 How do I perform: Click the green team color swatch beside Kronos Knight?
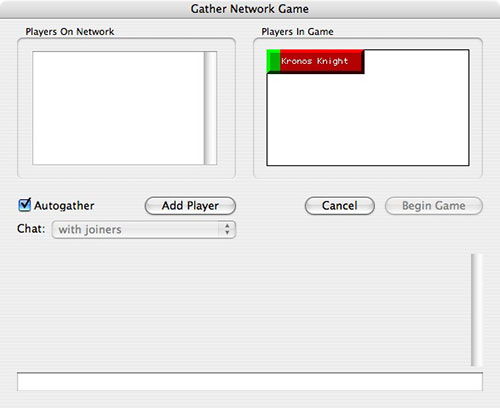[274, 61]
